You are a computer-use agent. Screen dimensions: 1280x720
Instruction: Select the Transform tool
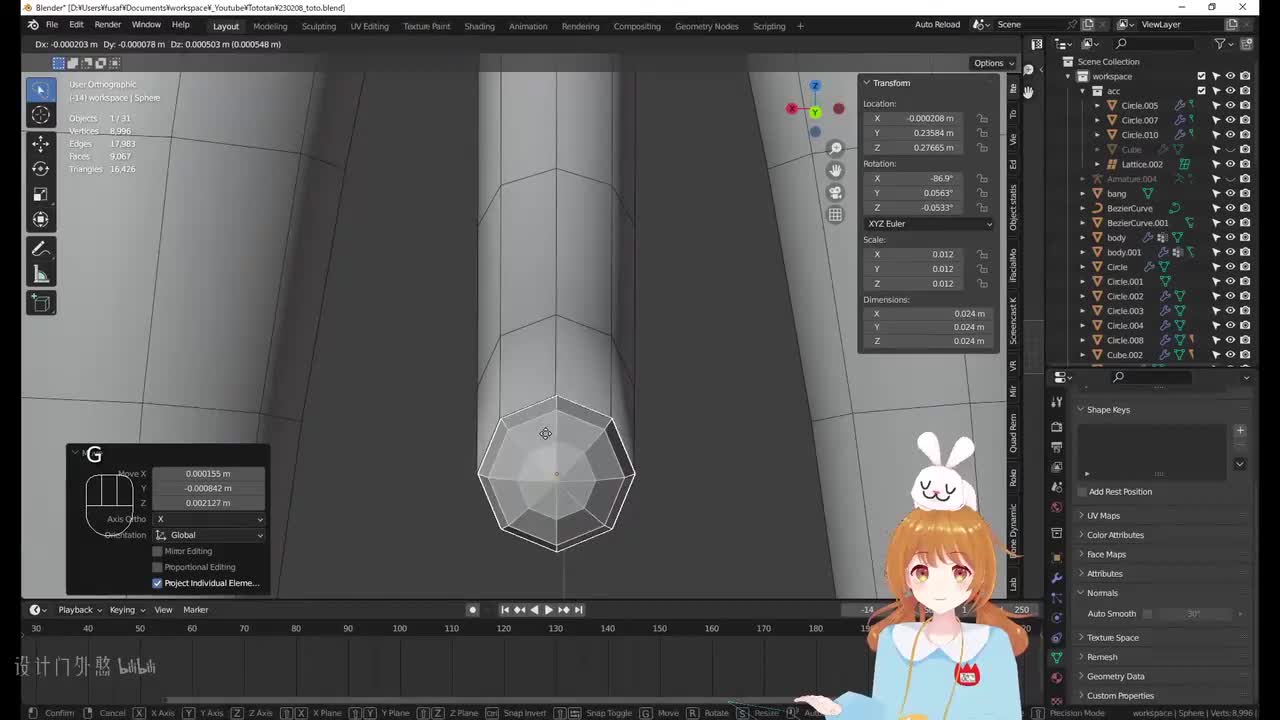[x=41, y=219]
